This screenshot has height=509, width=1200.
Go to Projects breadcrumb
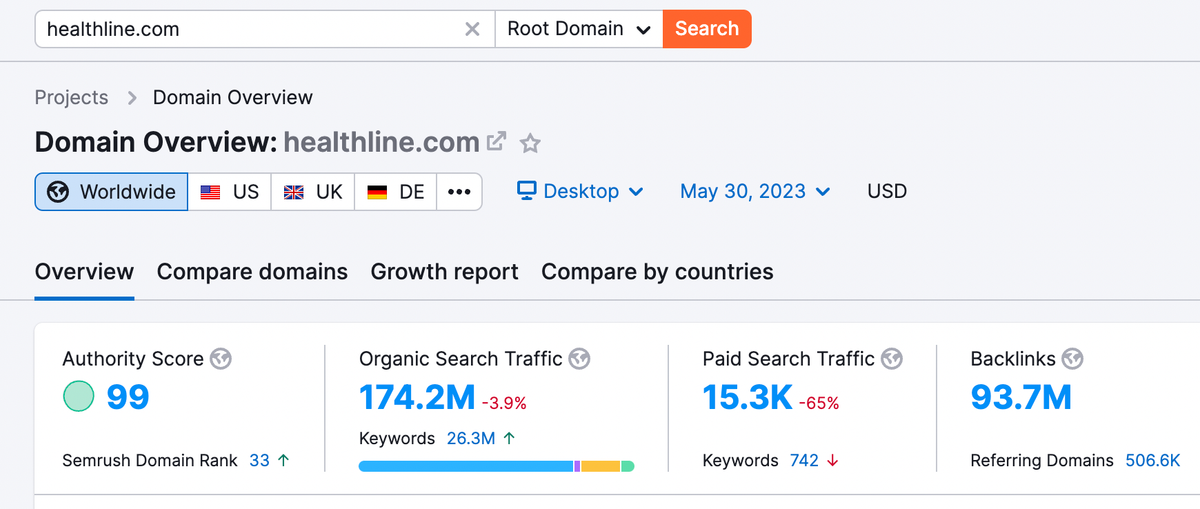71,98
